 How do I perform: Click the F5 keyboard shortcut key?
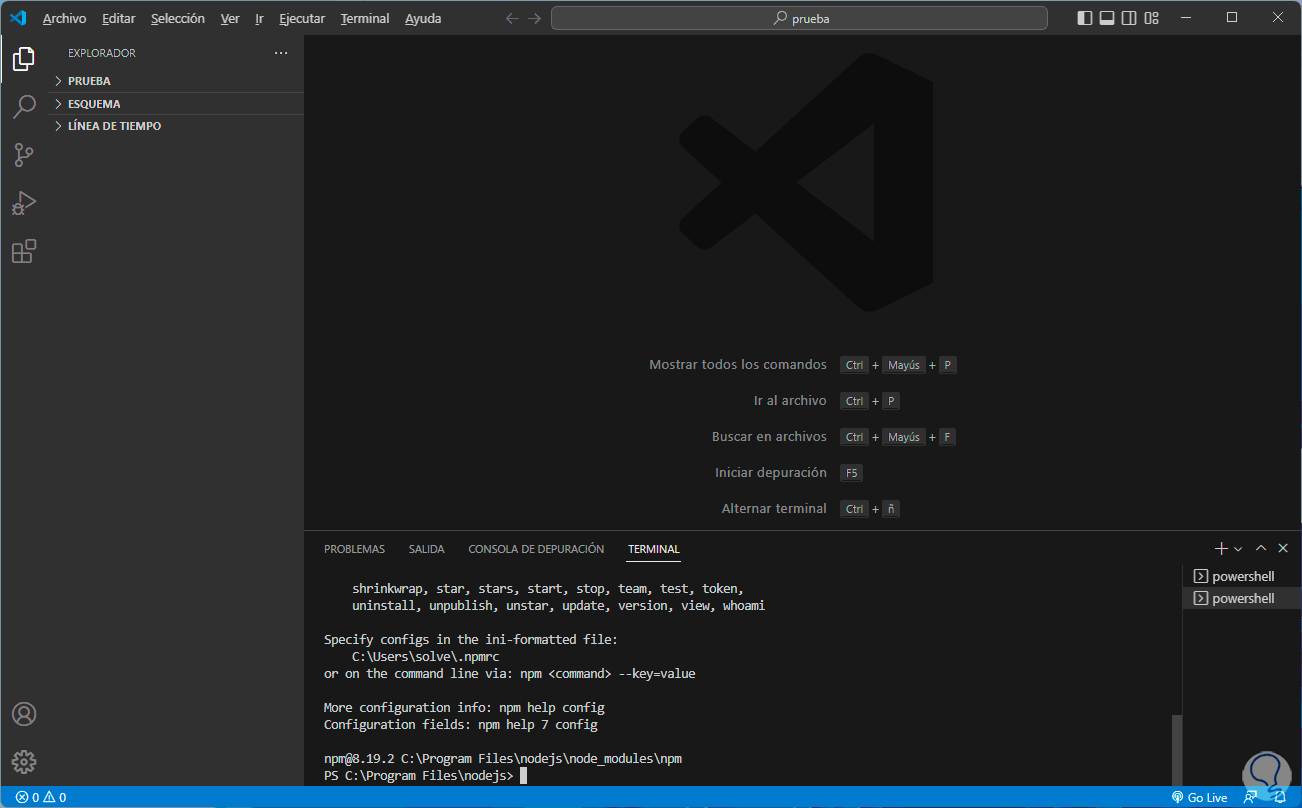(851, 473)
